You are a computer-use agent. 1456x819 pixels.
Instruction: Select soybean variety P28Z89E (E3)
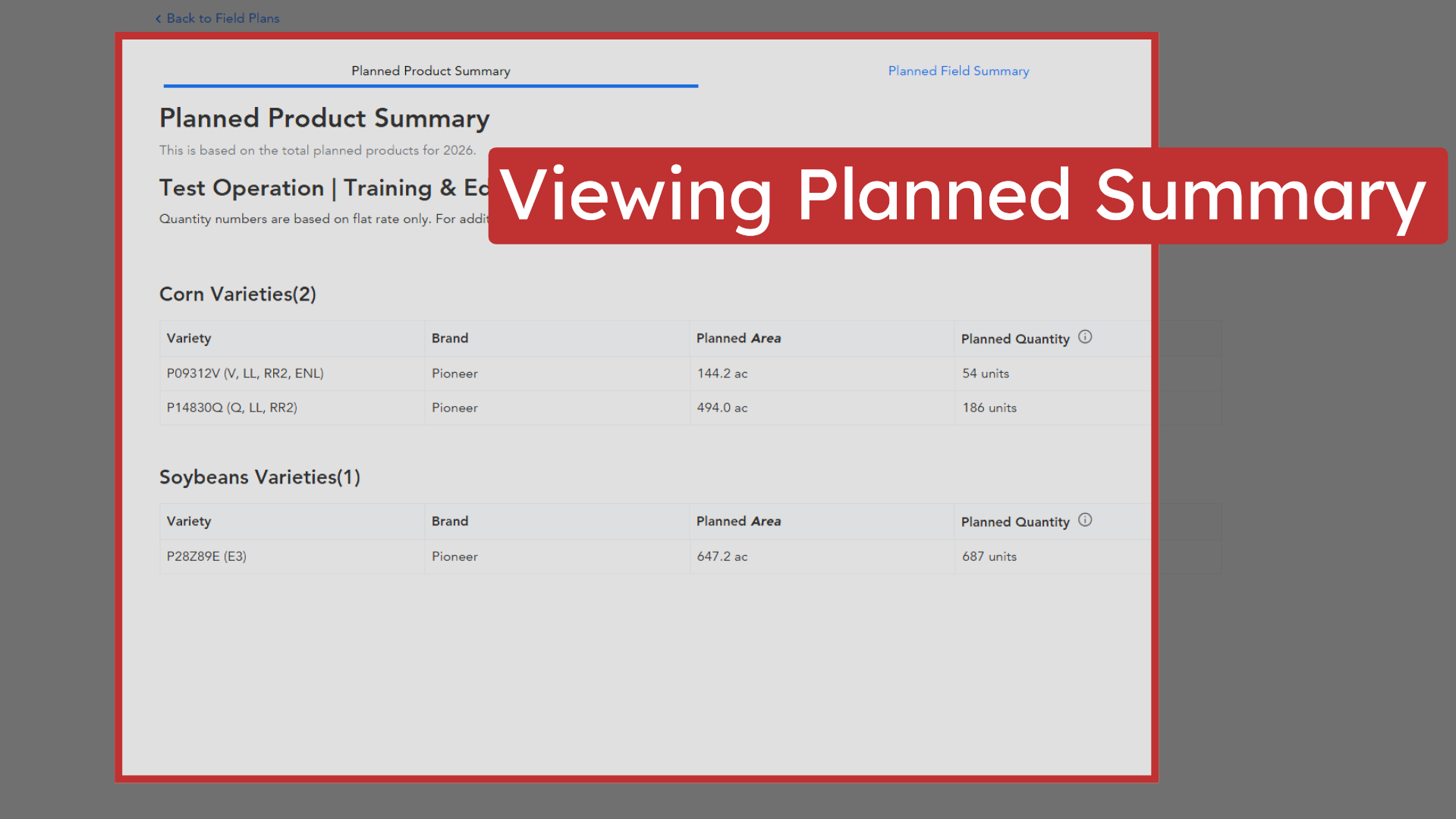point(206,556)
